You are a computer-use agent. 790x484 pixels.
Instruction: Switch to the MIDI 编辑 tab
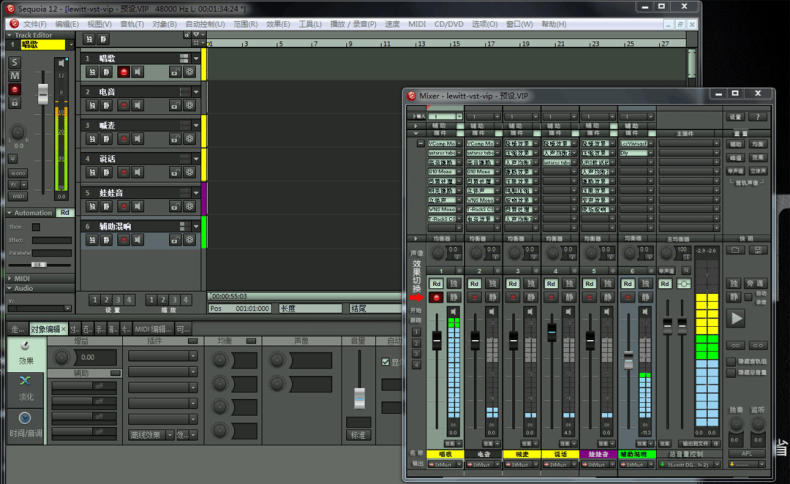pos(153,329)
